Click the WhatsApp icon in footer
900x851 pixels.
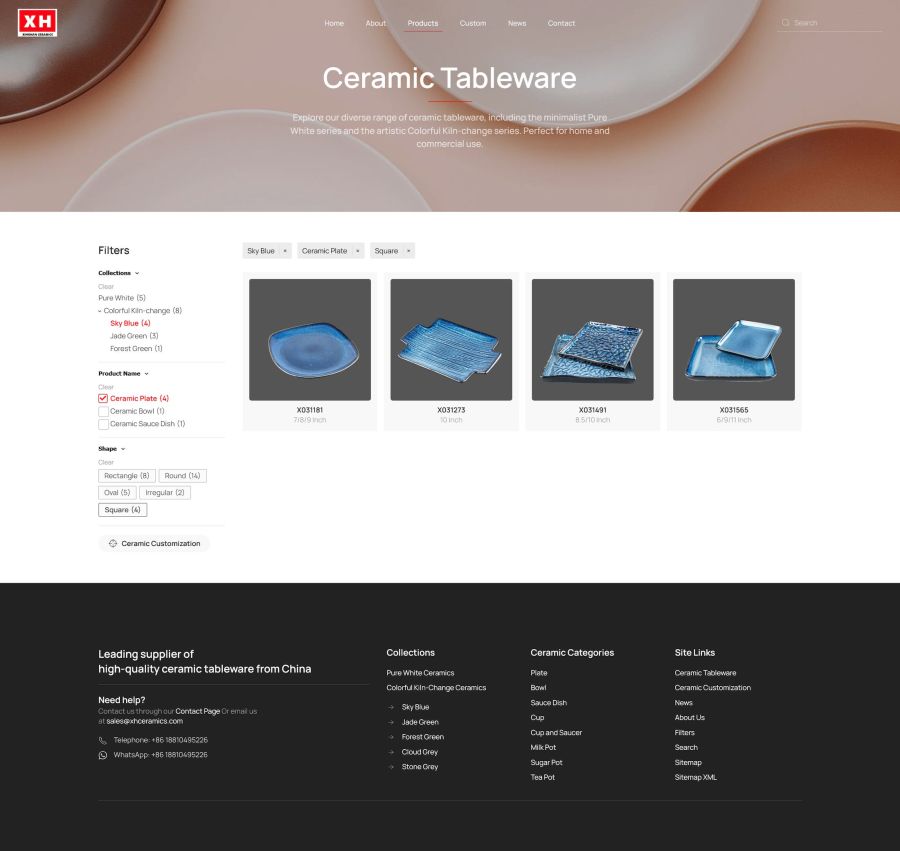(x=103, y=755)
